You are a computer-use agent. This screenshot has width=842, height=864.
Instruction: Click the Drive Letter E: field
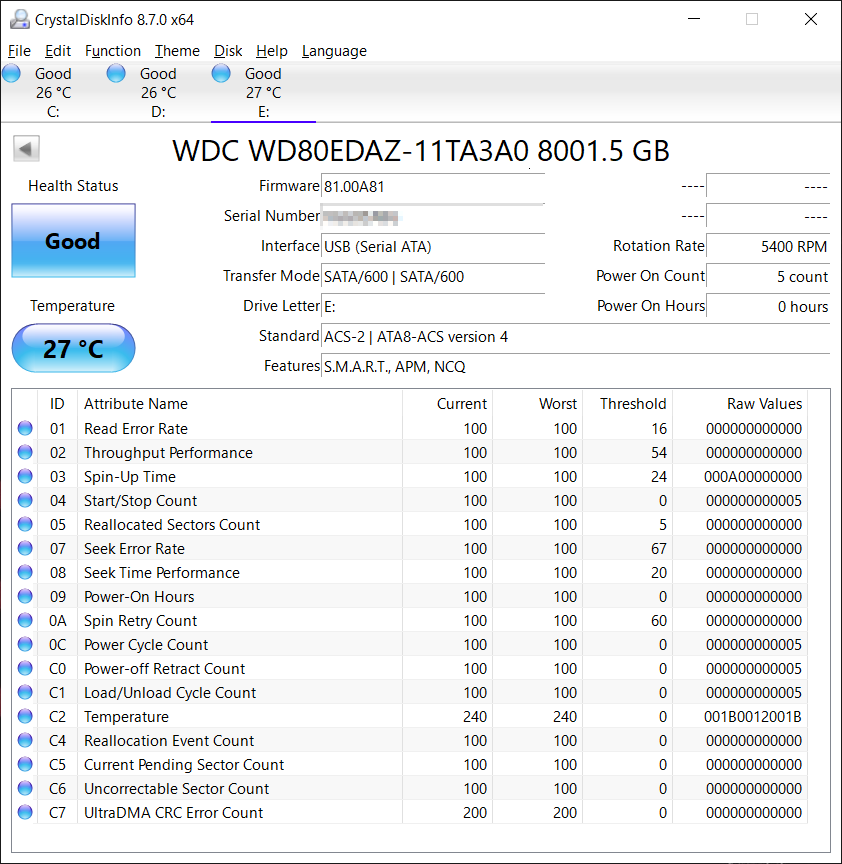pyautogui.click(x=433, y=306)
